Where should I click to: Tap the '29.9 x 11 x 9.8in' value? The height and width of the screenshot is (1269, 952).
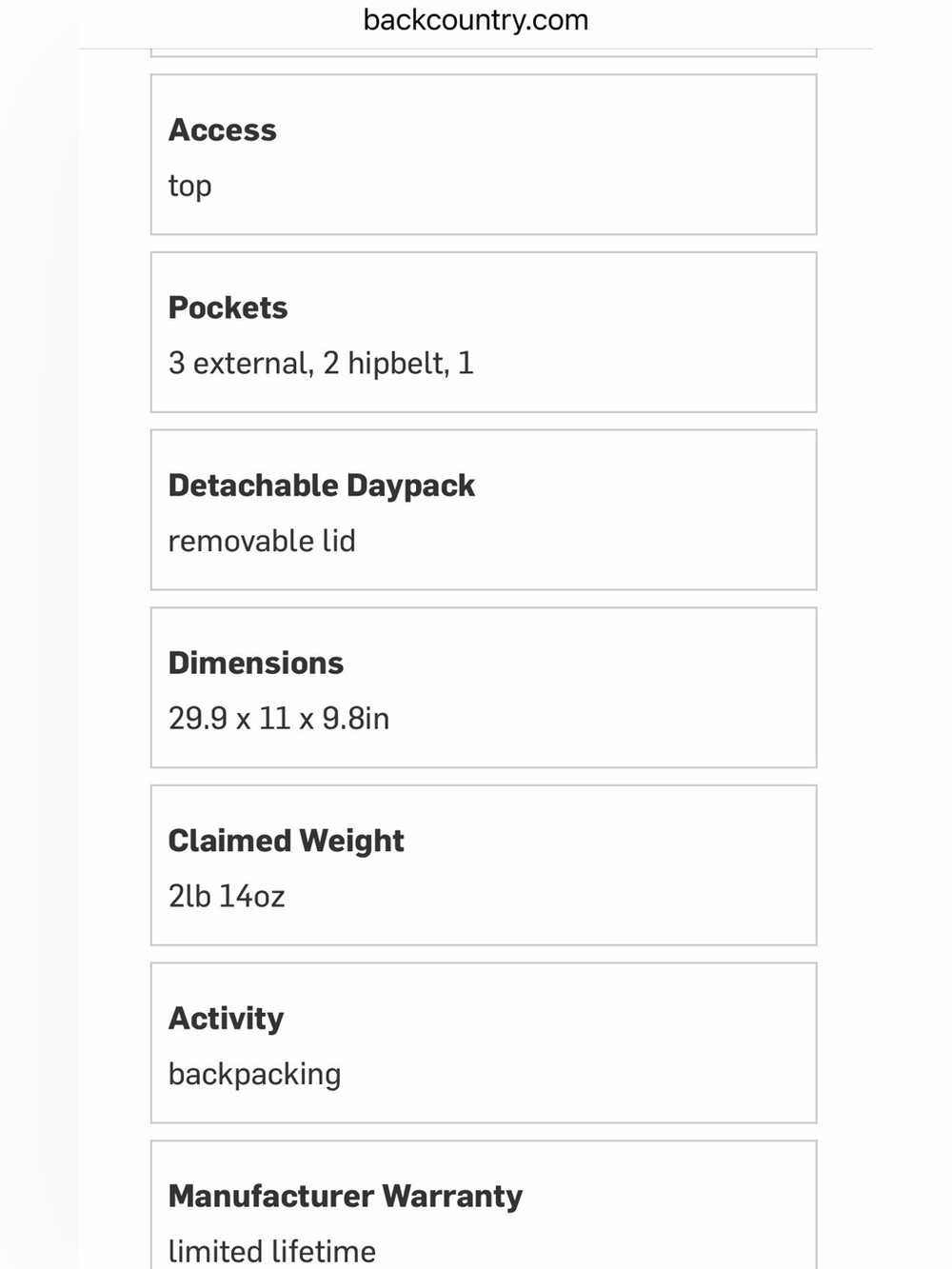[279, 719]
